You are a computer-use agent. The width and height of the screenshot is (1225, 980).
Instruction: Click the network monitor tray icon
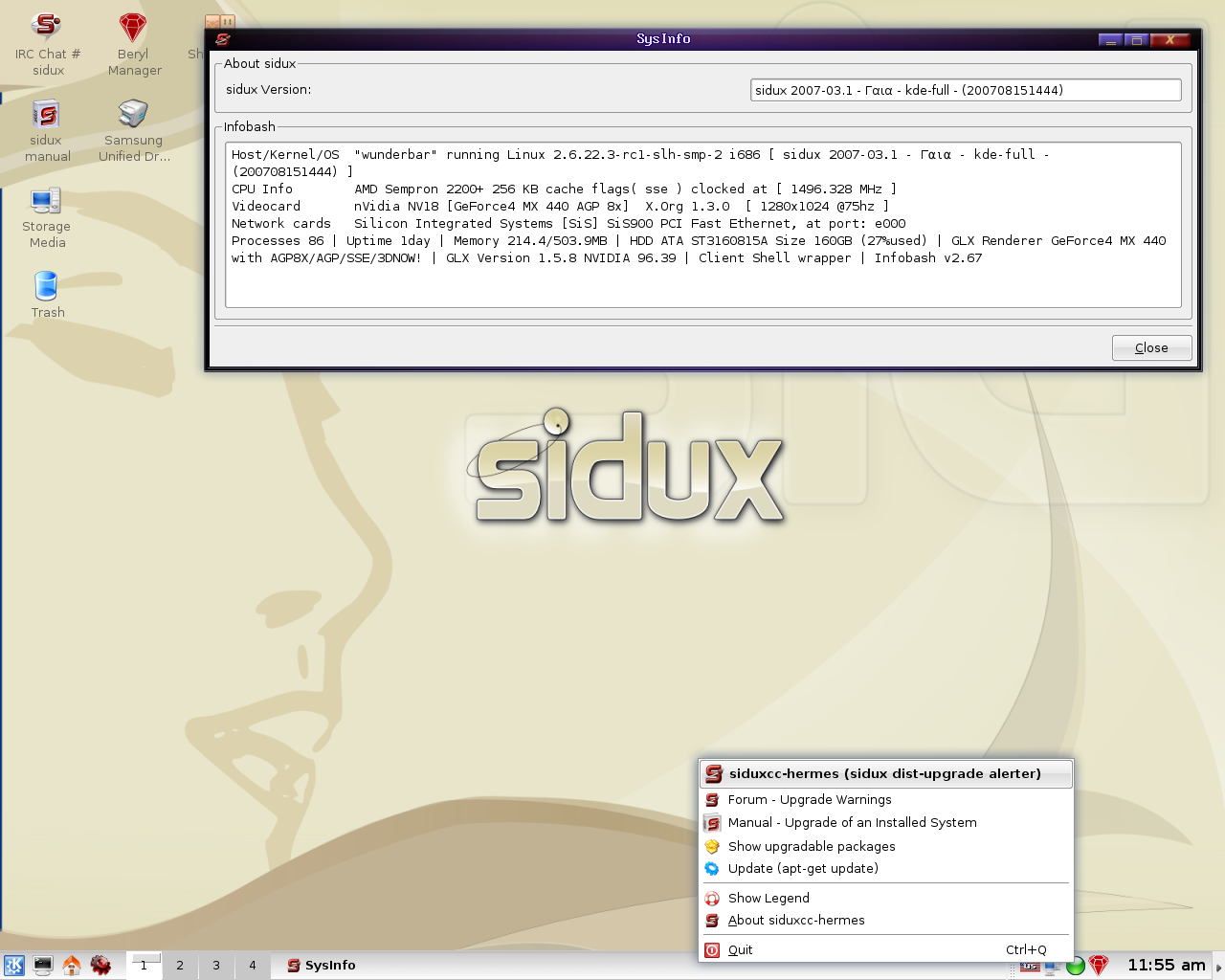[x=1052, y=967]
